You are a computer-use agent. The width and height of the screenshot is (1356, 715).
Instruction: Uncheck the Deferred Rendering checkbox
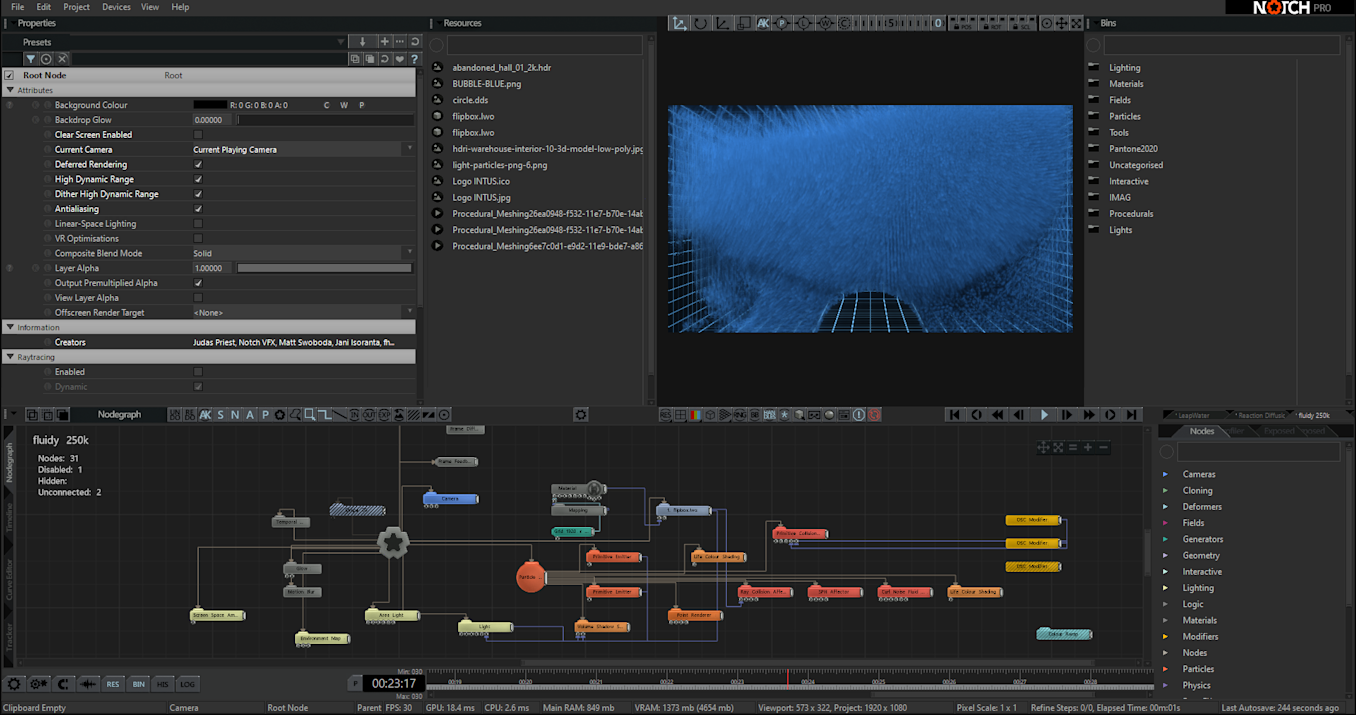click(x=198, y=164)
